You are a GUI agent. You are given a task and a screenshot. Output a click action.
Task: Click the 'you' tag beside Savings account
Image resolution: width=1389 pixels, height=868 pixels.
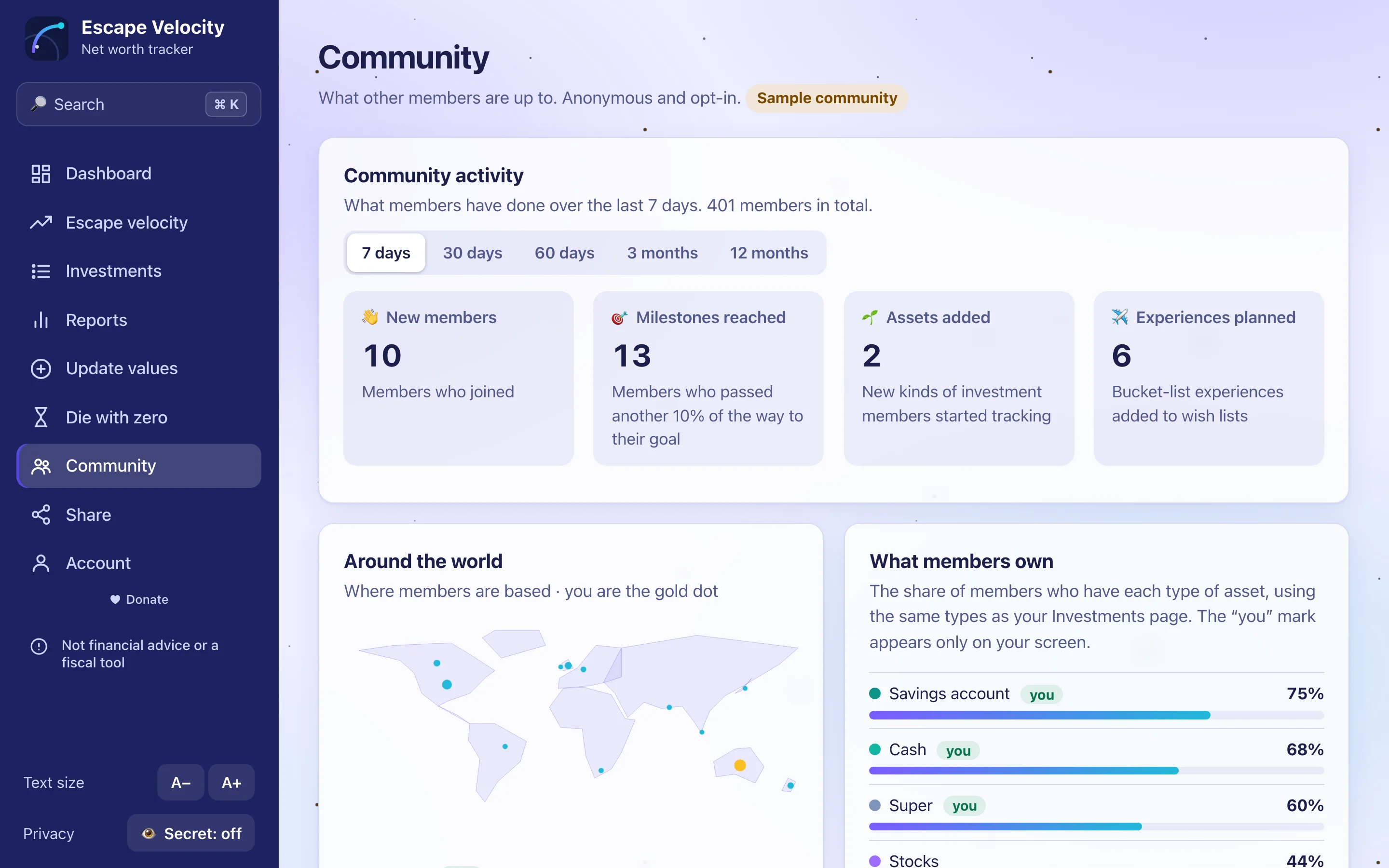tap(1041, 694)
